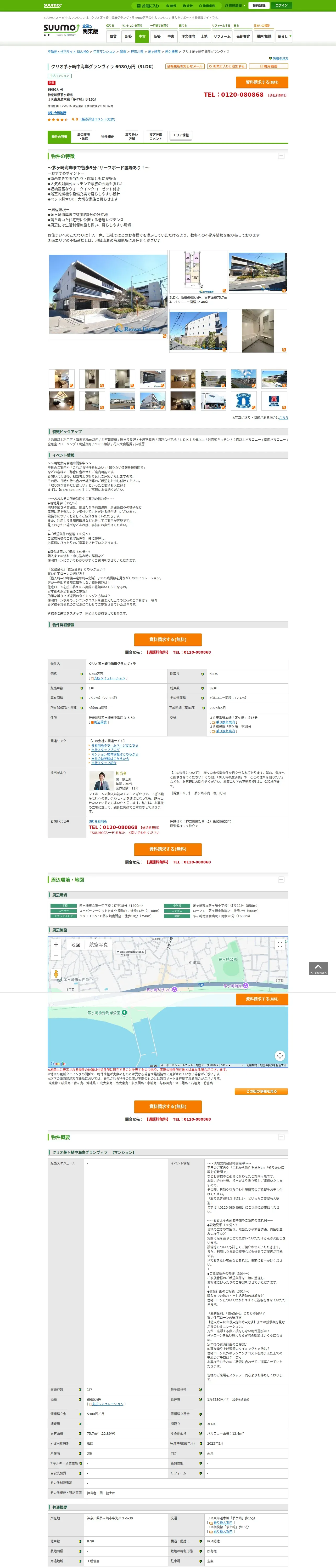Click the Google logo on map
Screen dimensions: 336x1568
(58, 1064)
